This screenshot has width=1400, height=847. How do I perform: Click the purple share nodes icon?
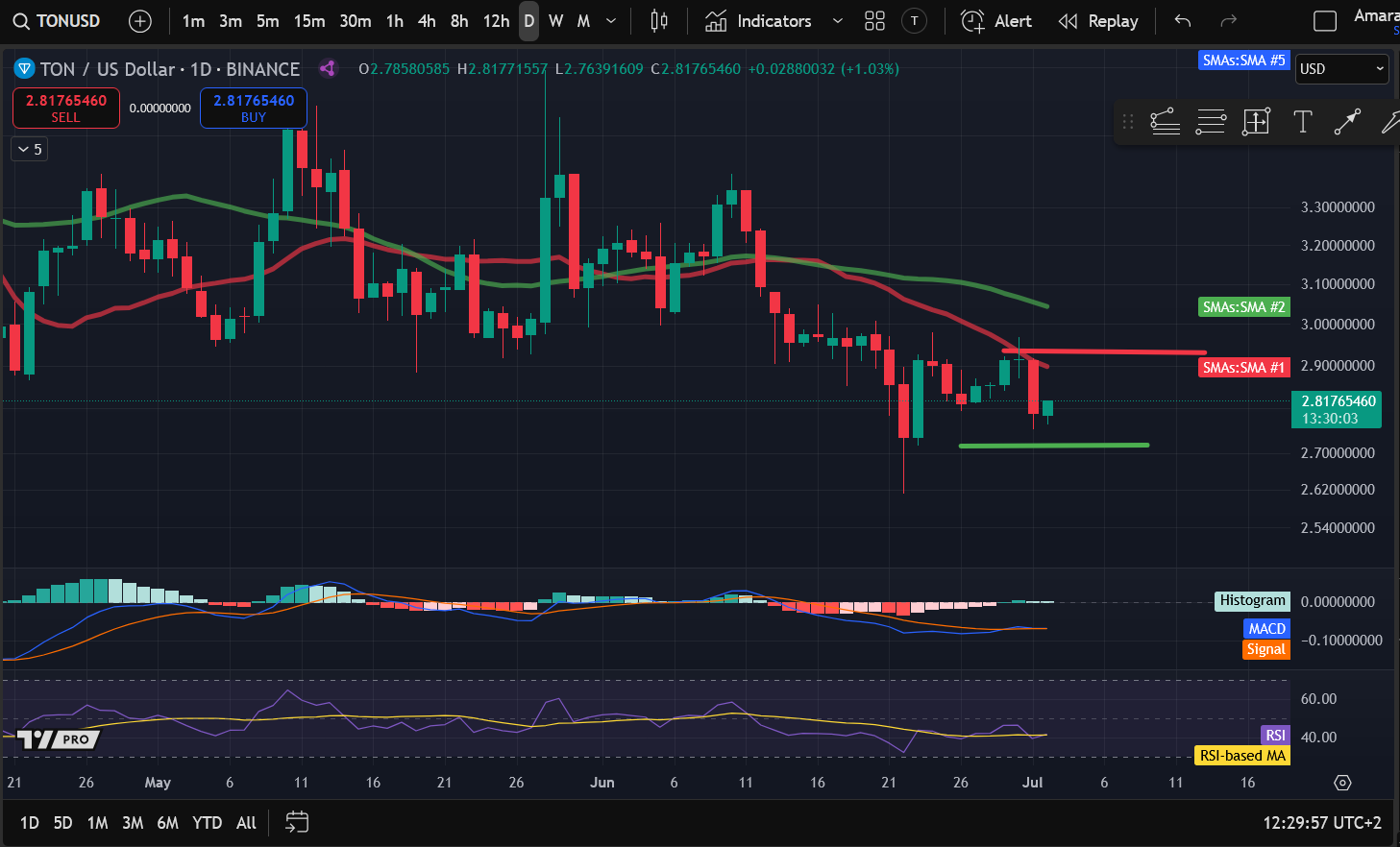point(328,69)
